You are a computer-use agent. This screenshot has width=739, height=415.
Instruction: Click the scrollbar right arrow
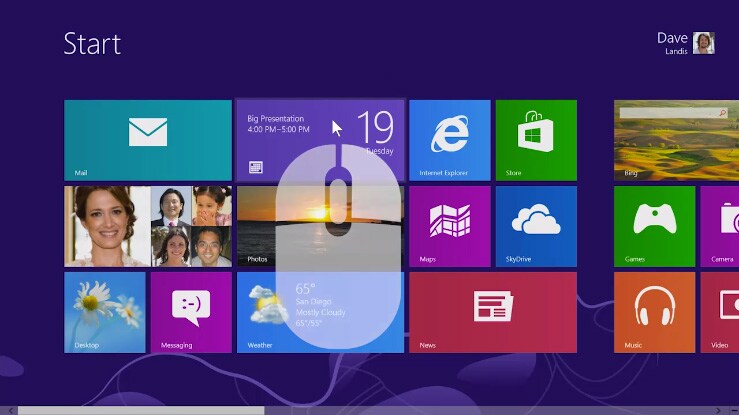pos(718,411)
